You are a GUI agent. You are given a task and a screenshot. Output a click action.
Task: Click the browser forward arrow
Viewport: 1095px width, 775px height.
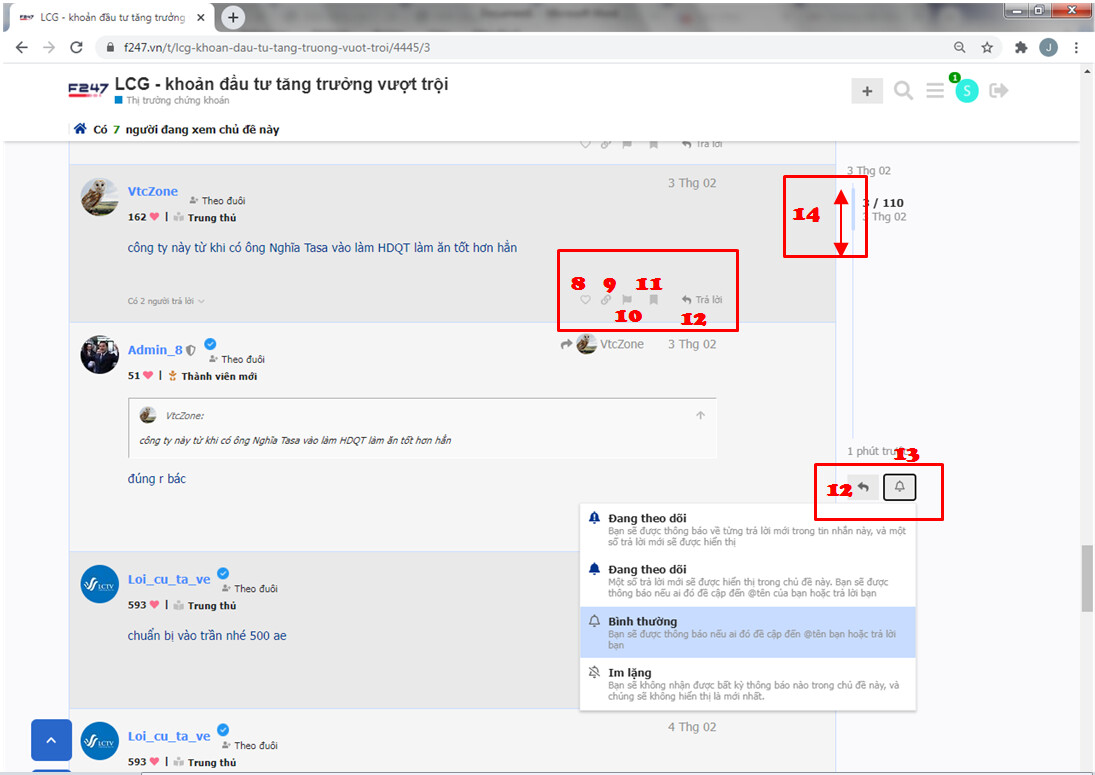pyautogui.click(x=49, y=47)
